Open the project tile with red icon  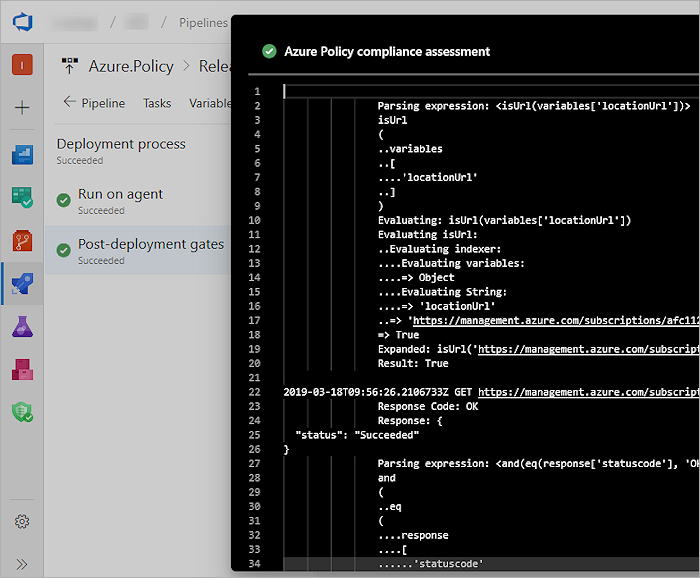coord(22,65)
